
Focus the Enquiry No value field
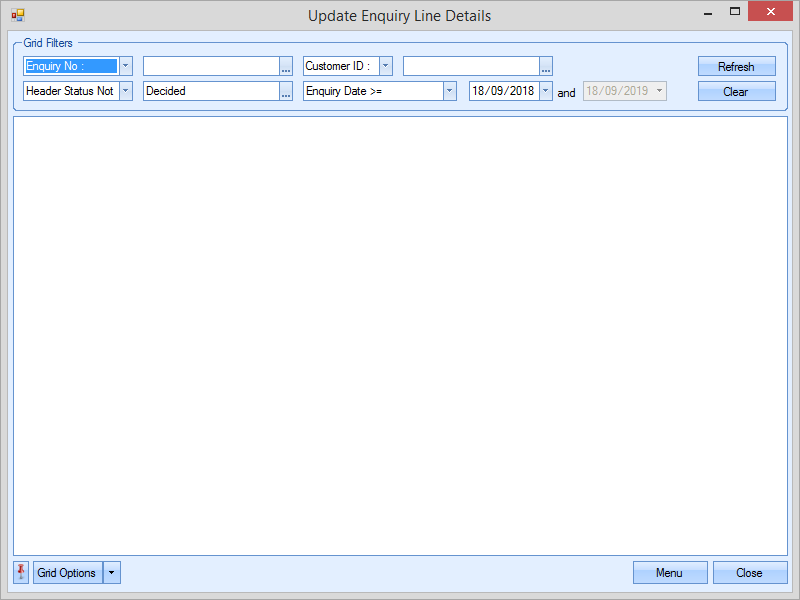[211, 66]
